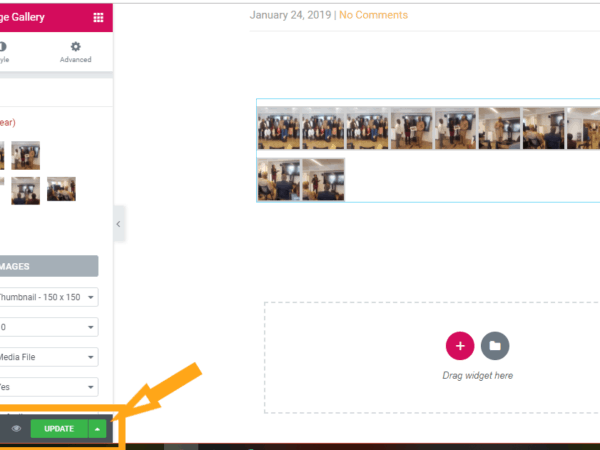Collapse the editor panel with arrow handle
Screen dimensions: 600x450
[x=119, y=224]
